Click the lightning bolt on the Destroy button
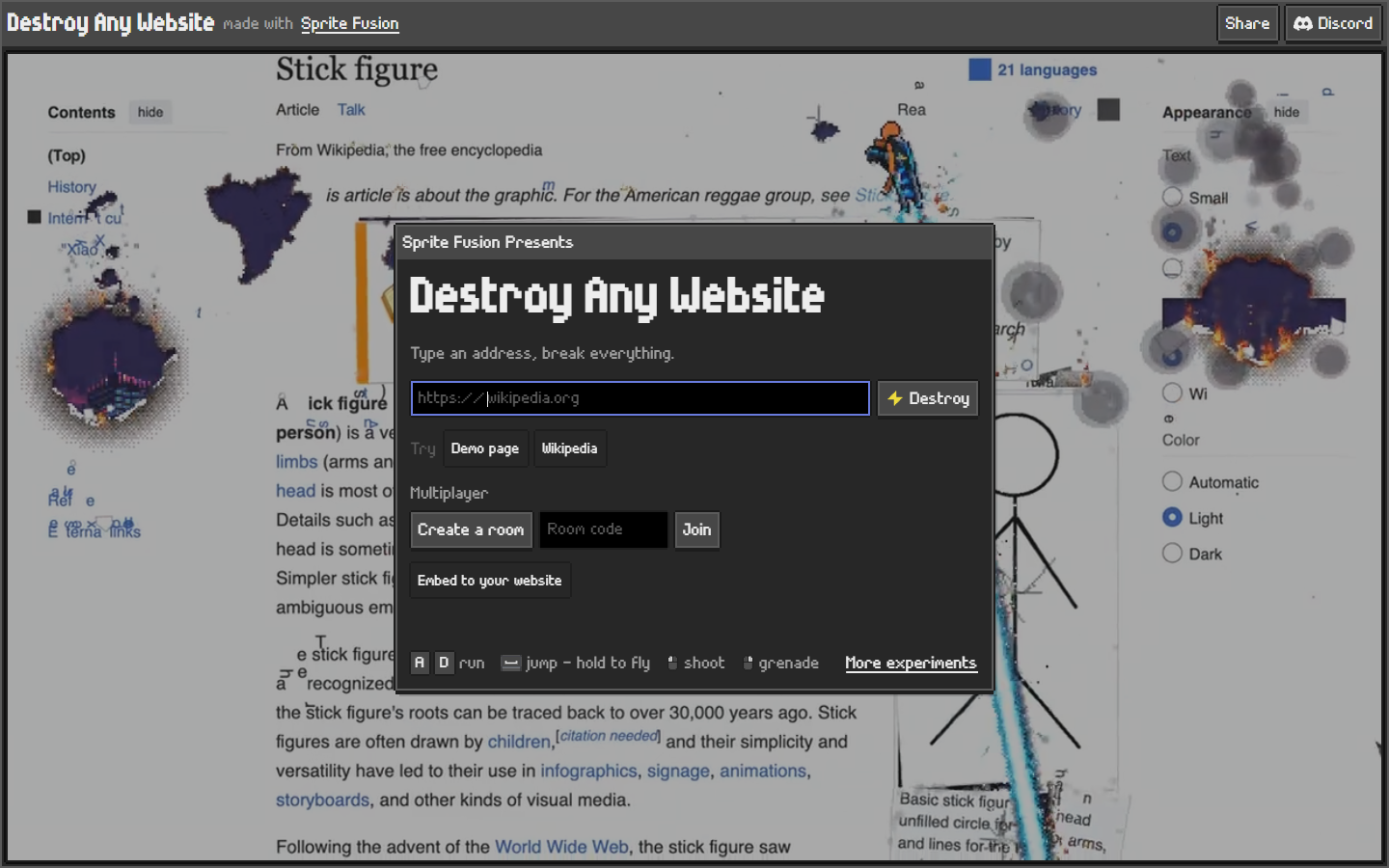 895,398
